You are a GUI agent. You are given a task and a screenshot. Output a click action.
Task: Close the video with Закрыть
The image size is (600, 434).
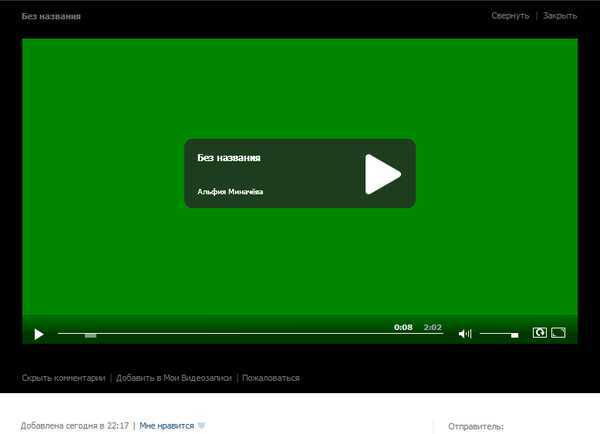pyautogui.click(x=560, y=16)
